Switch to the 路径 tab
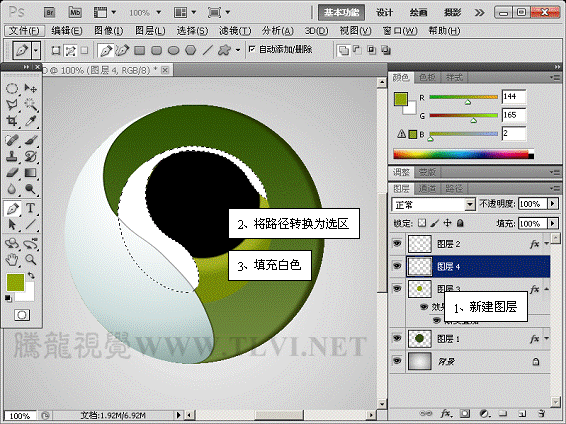This screenshot has width=566, height=424. pyautogui.click(x=454, y=188)
